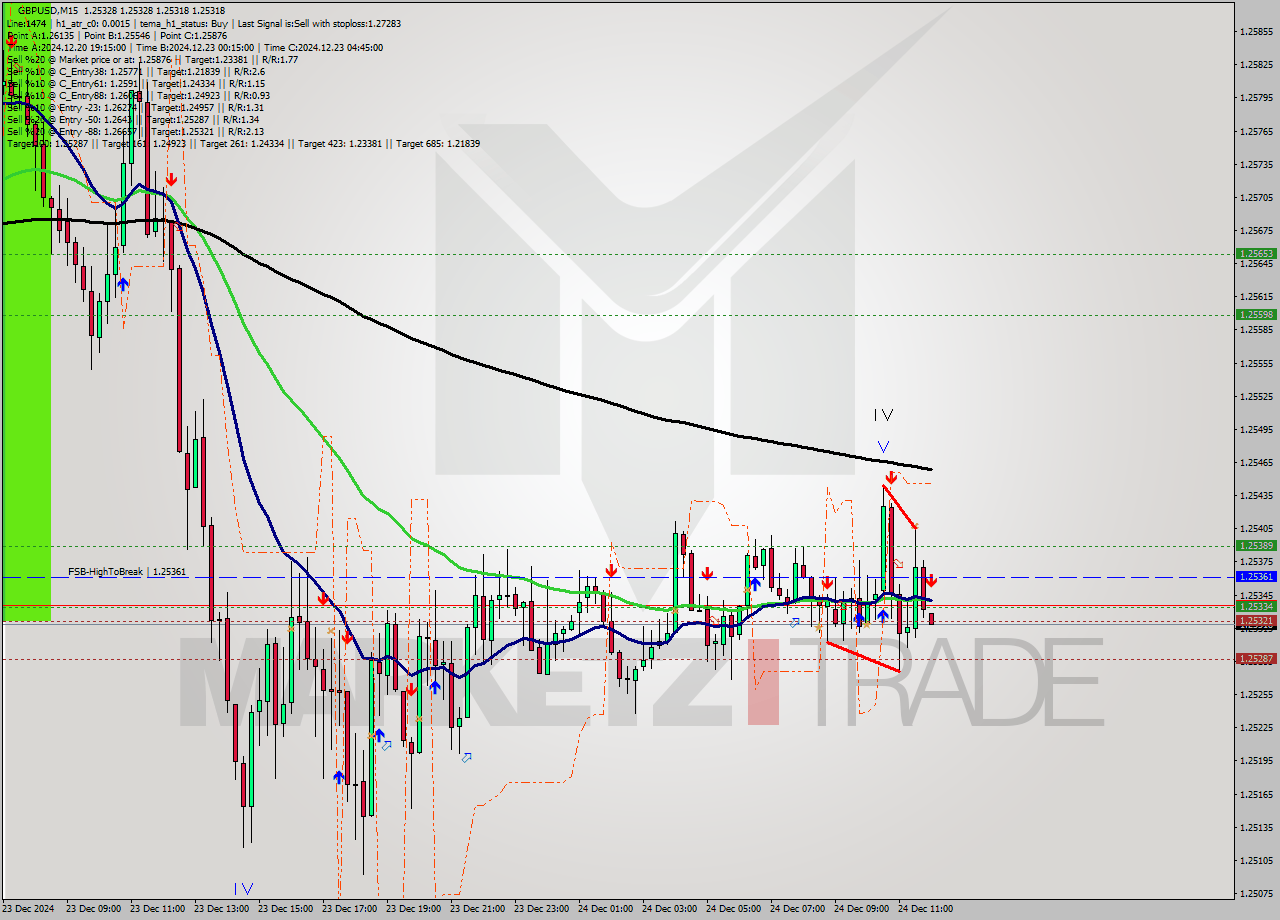Click the 1.25075 price scale label
This screenshot has height=920, width=1280.
click(1256, 893)
